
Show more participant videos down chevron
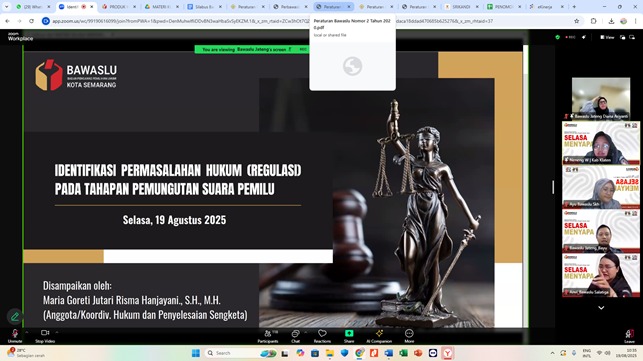click(x=601, y=308)
